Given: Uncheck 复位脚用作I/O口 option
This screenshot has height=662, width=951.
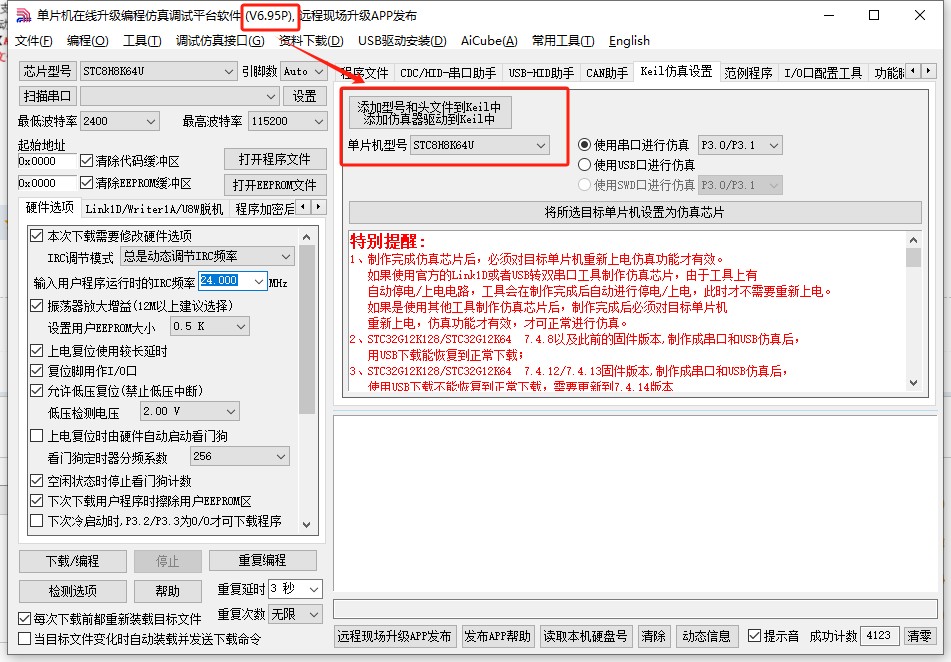Looking at the screenshot, I should tap(38, 371).
